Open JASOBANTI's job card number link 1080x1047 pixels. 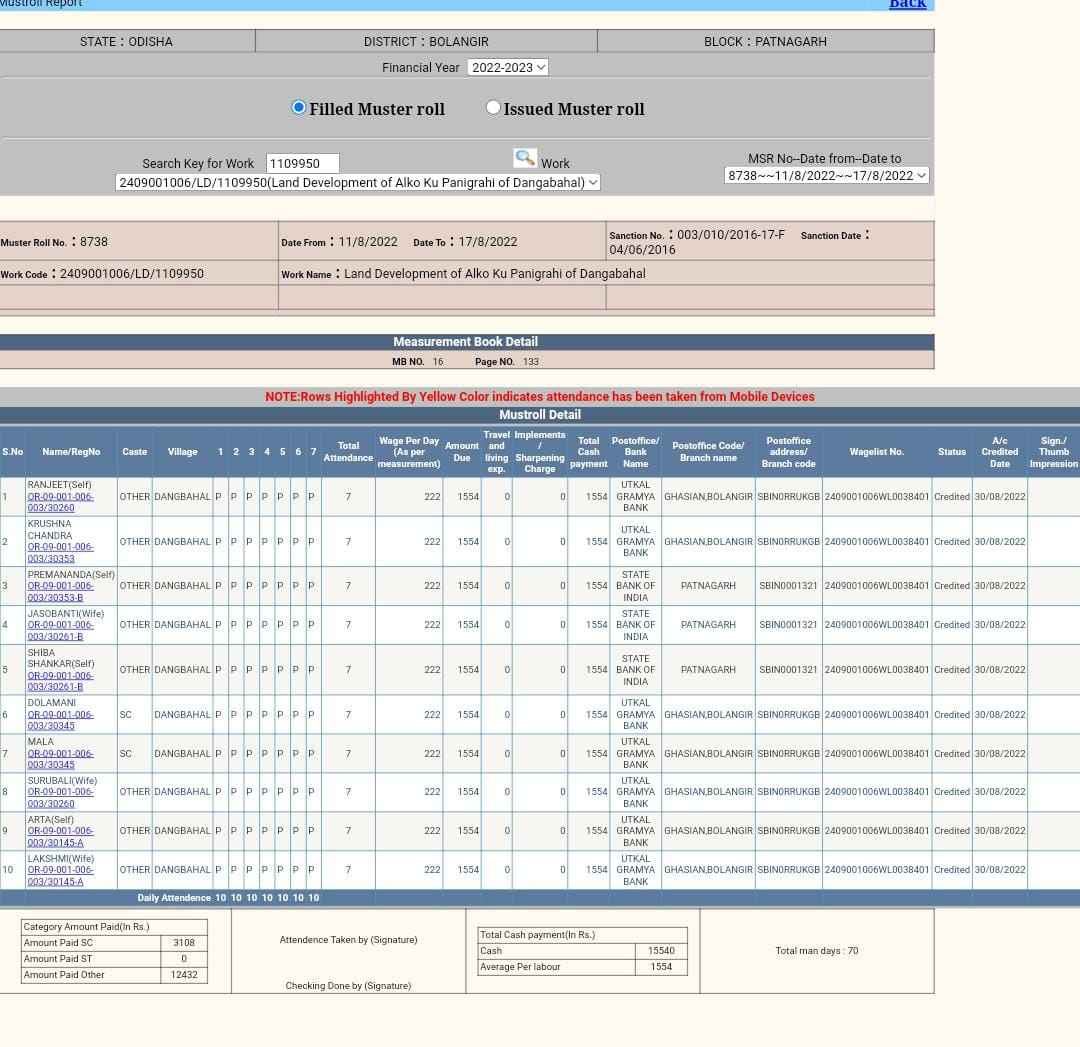coord(61,631)
